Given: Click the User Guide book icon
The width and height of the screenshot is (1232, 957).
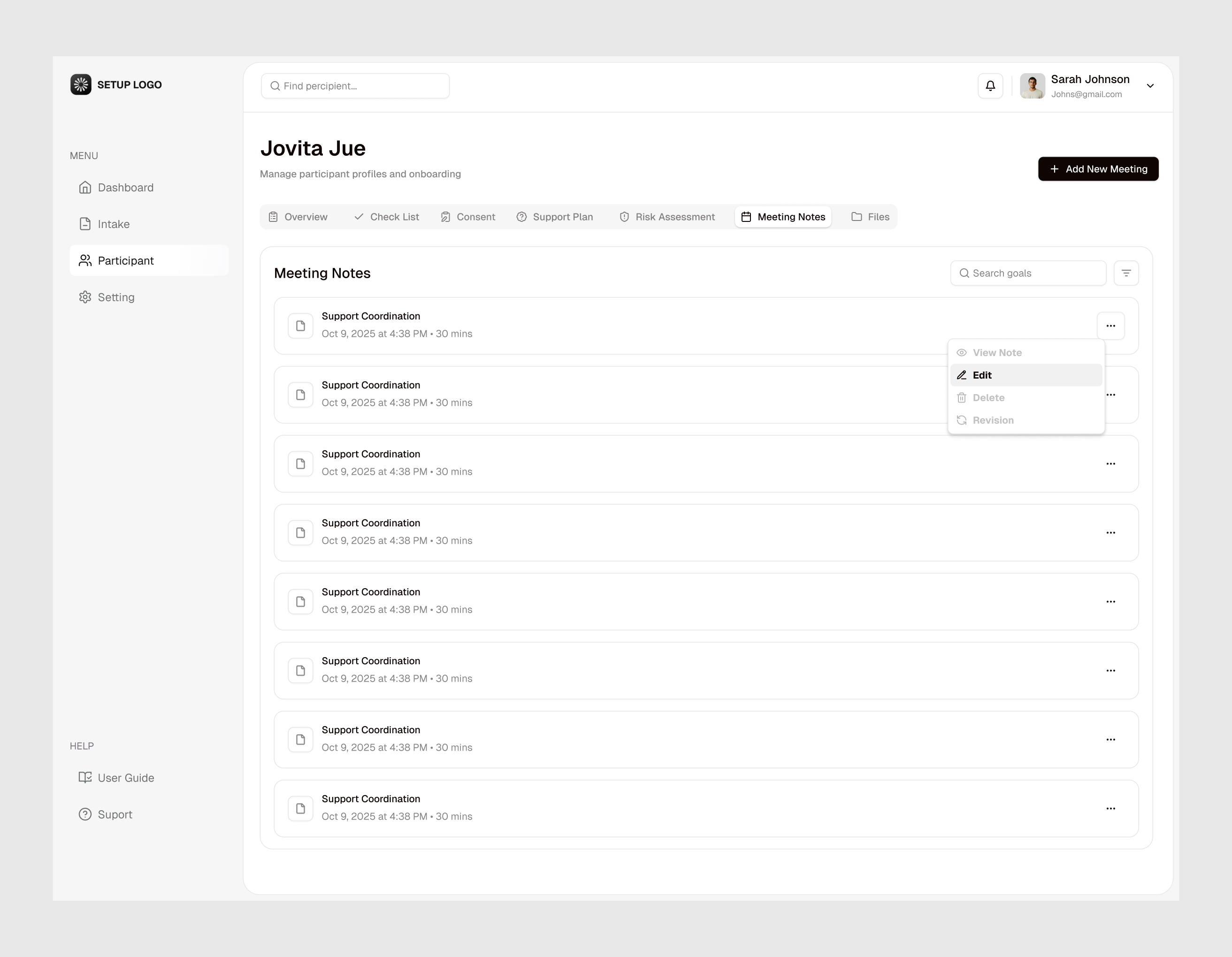Looking at the screenshot, I should click(x=85, y=777).
